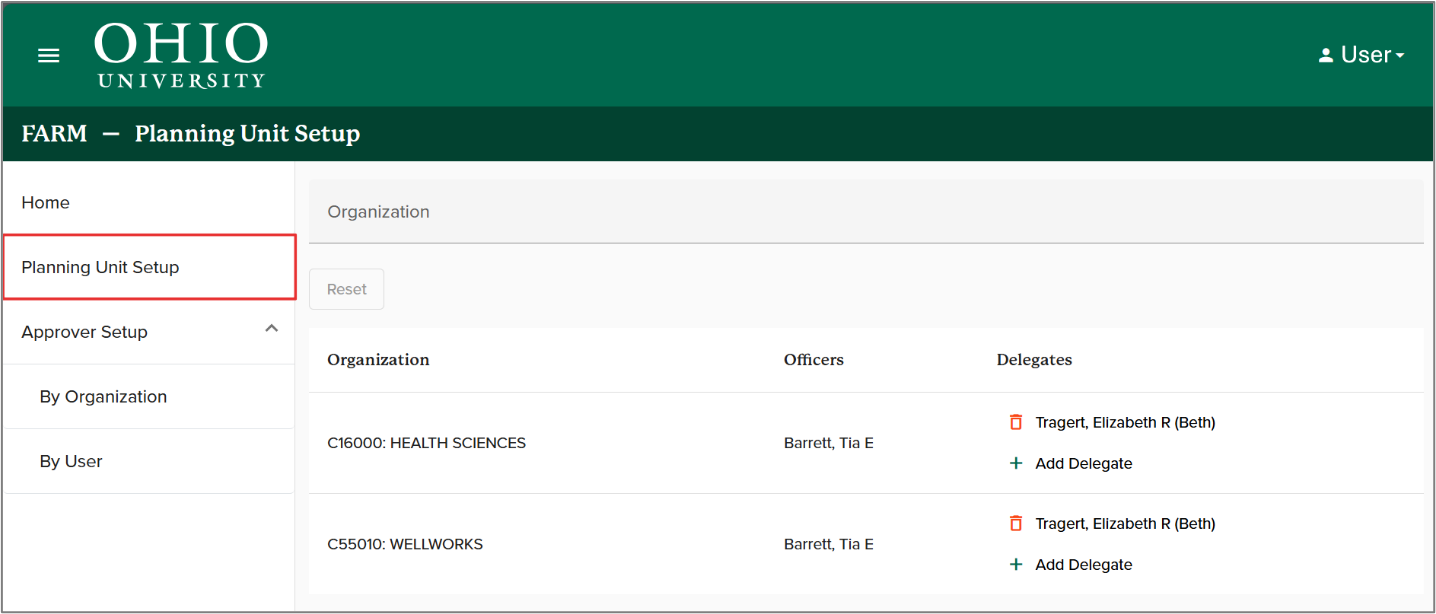Click the Delegates column header
The height and width of the screenshot is (614, 1436).
pyautogui.click(x=1034, y=360)
